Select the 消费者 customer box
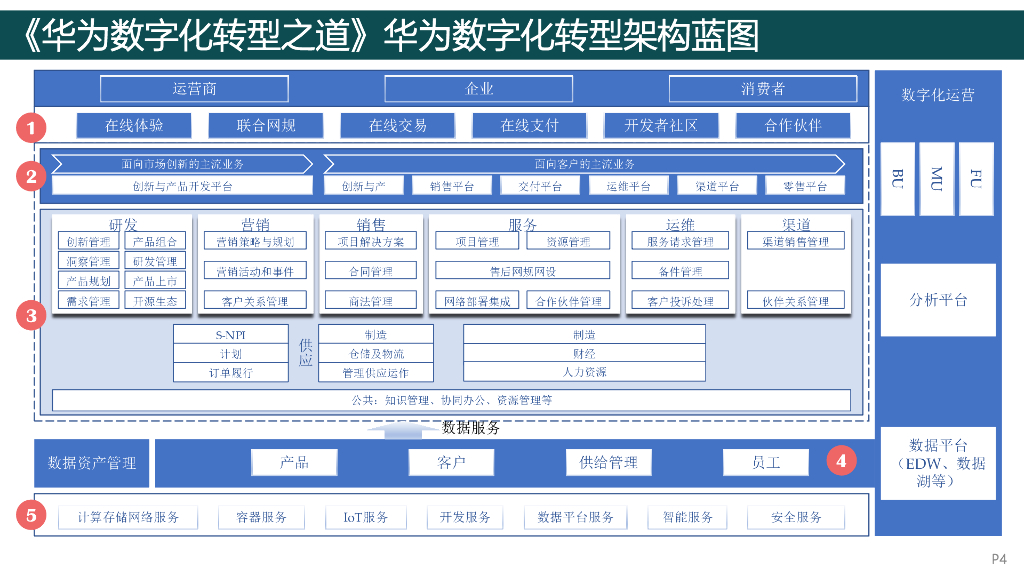1024x576 pixels. click(763, 89)
